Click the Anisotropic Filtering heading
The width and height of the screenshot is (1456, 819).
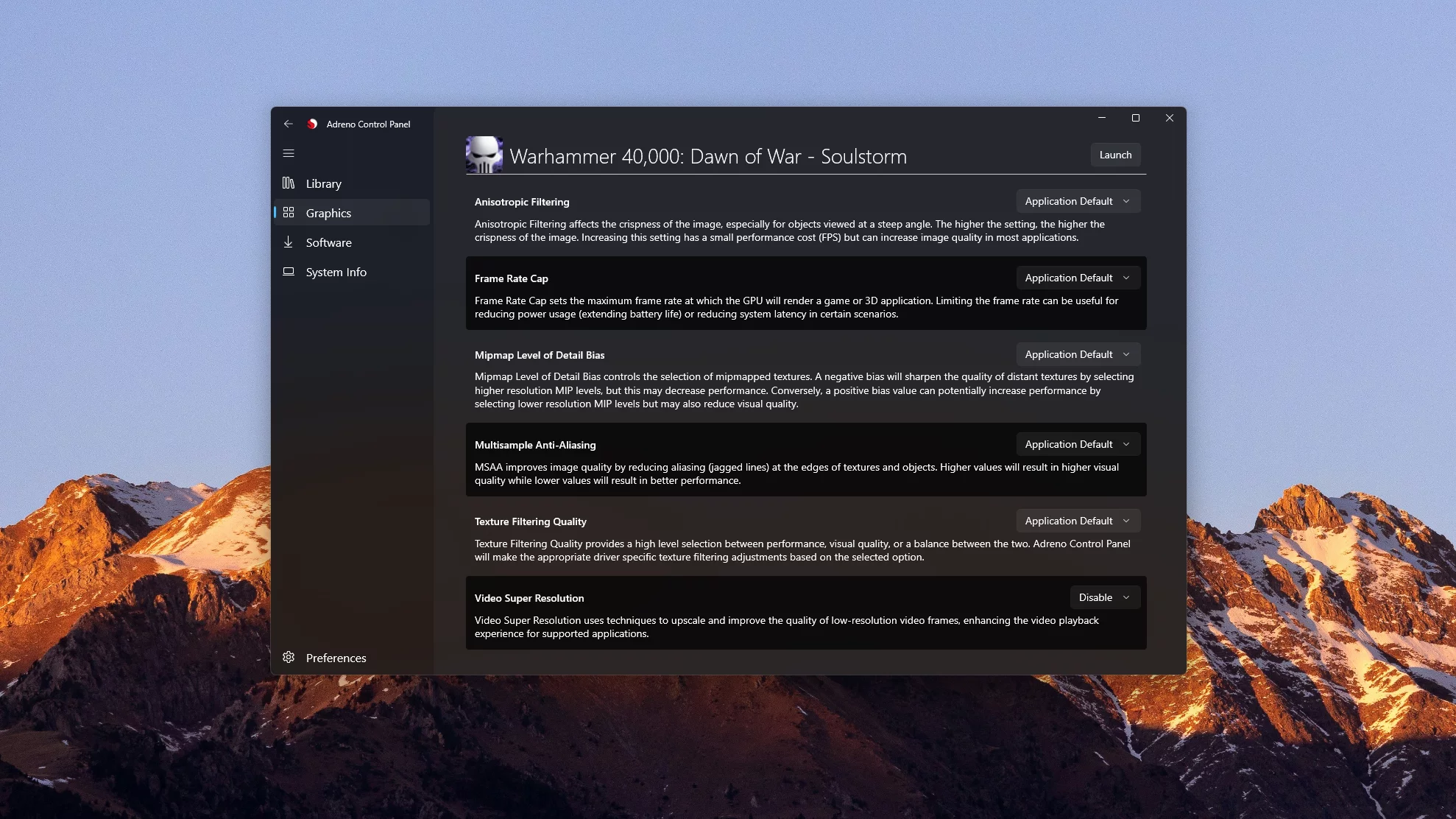pos(522,202)
